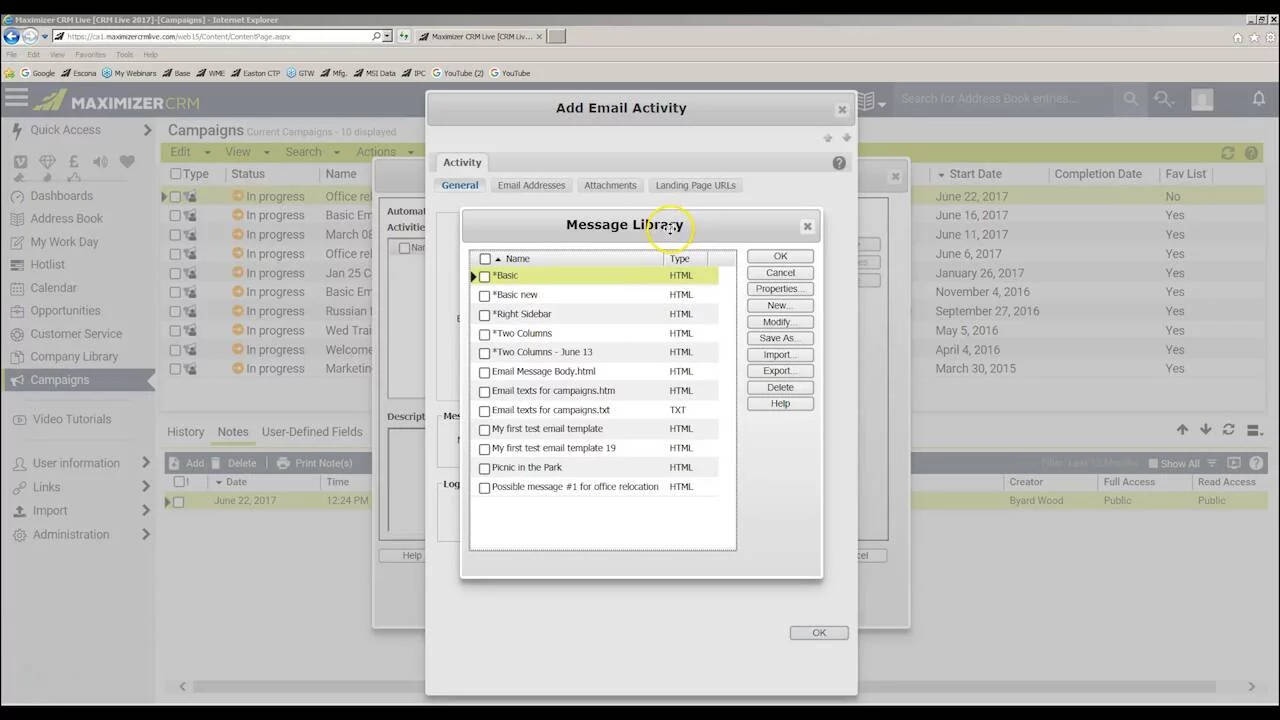Open the Edit dropdown menu in Campaigns

(189, 152)
